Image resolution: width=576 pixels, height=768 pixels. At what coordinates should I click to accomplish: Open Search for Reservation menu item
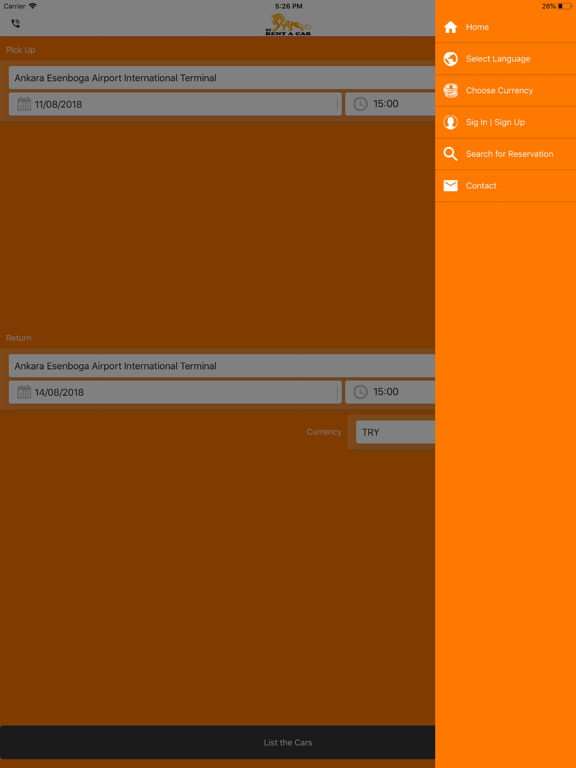[x=505, y=154]
